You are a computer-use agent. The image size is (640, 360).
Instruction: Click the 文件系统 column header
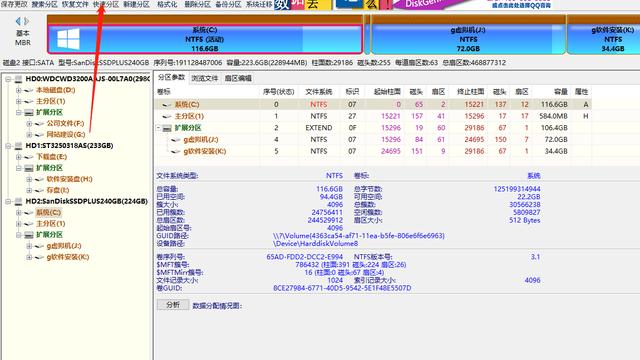point(319,92)
